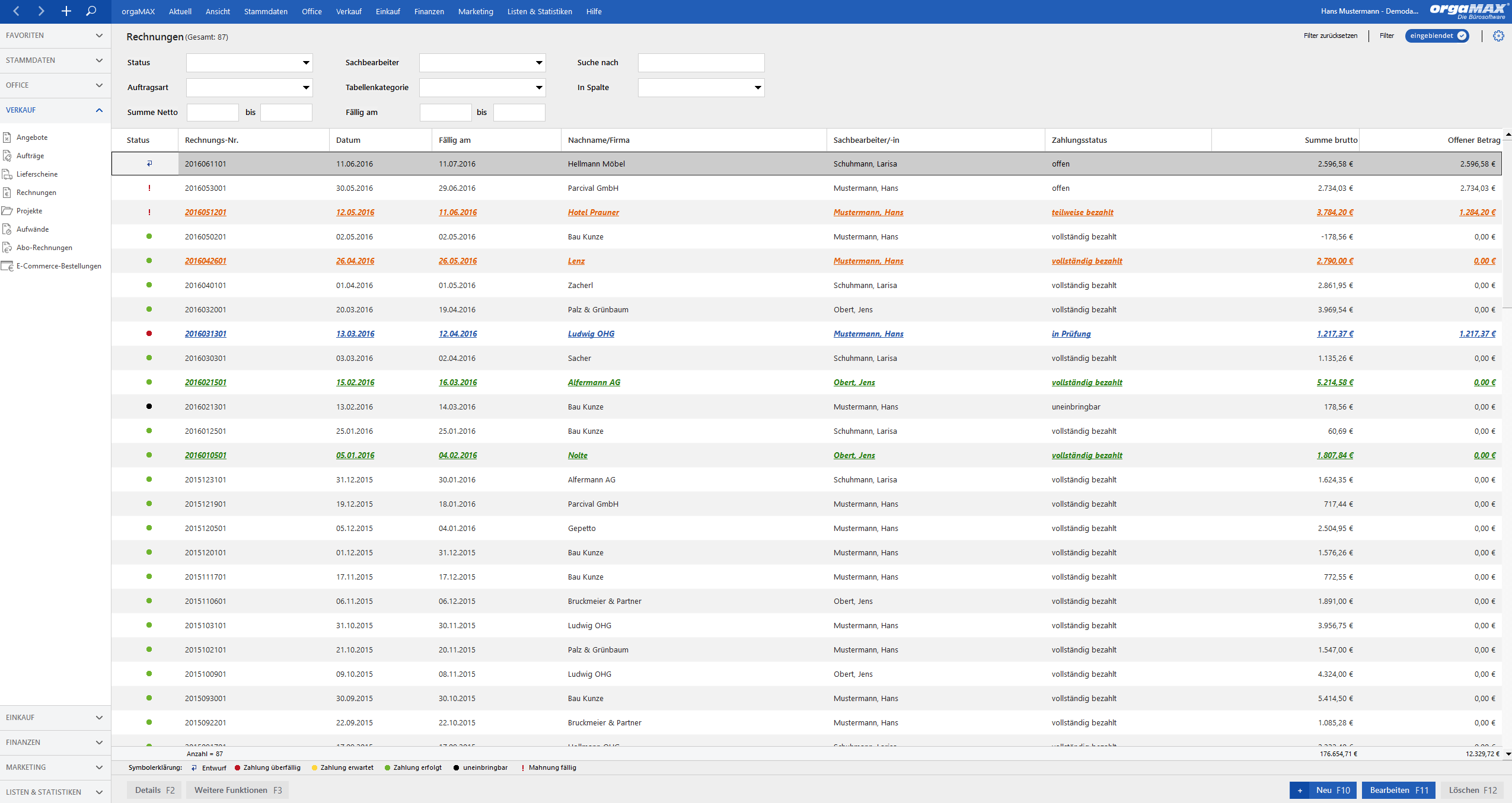Toggle the eingeblendet filter switch
The width and height of the screenshot is (1512, 803).
point(1437,36)
